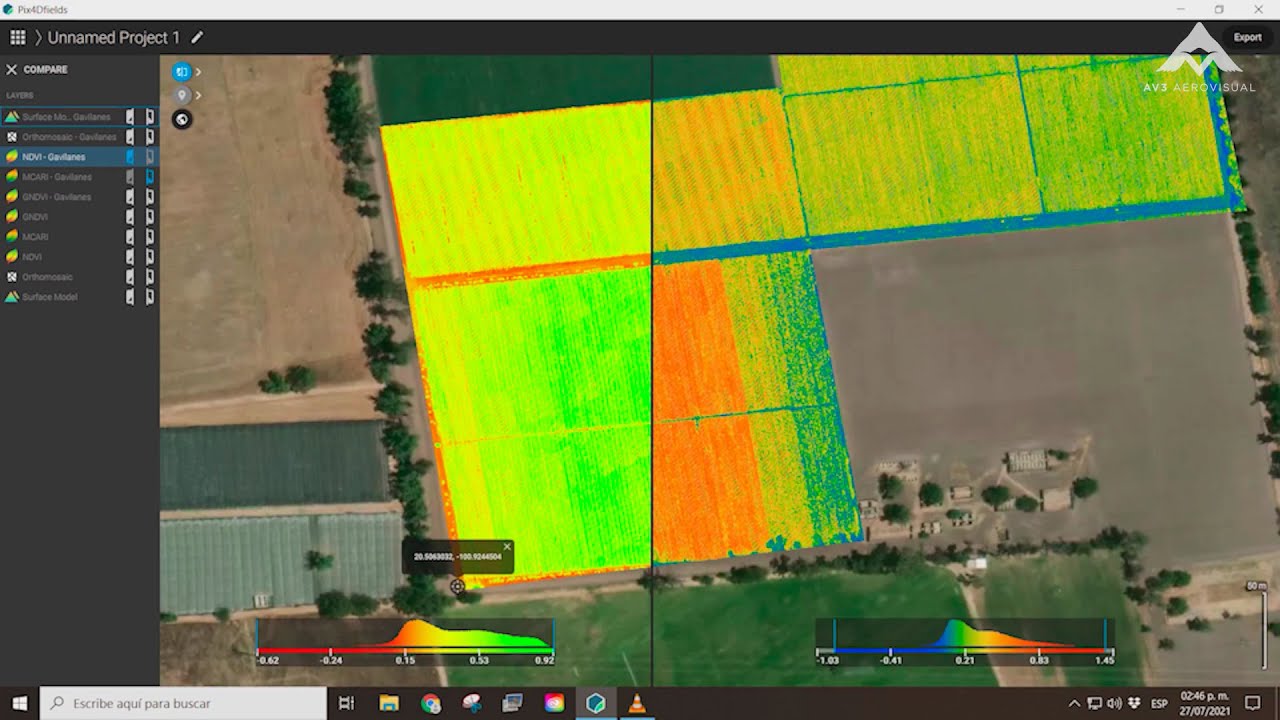Click the coordinate crosshair marker on map
This screenshot has width=1280, height=720.
pyautogui.click(x=457, y=587)
